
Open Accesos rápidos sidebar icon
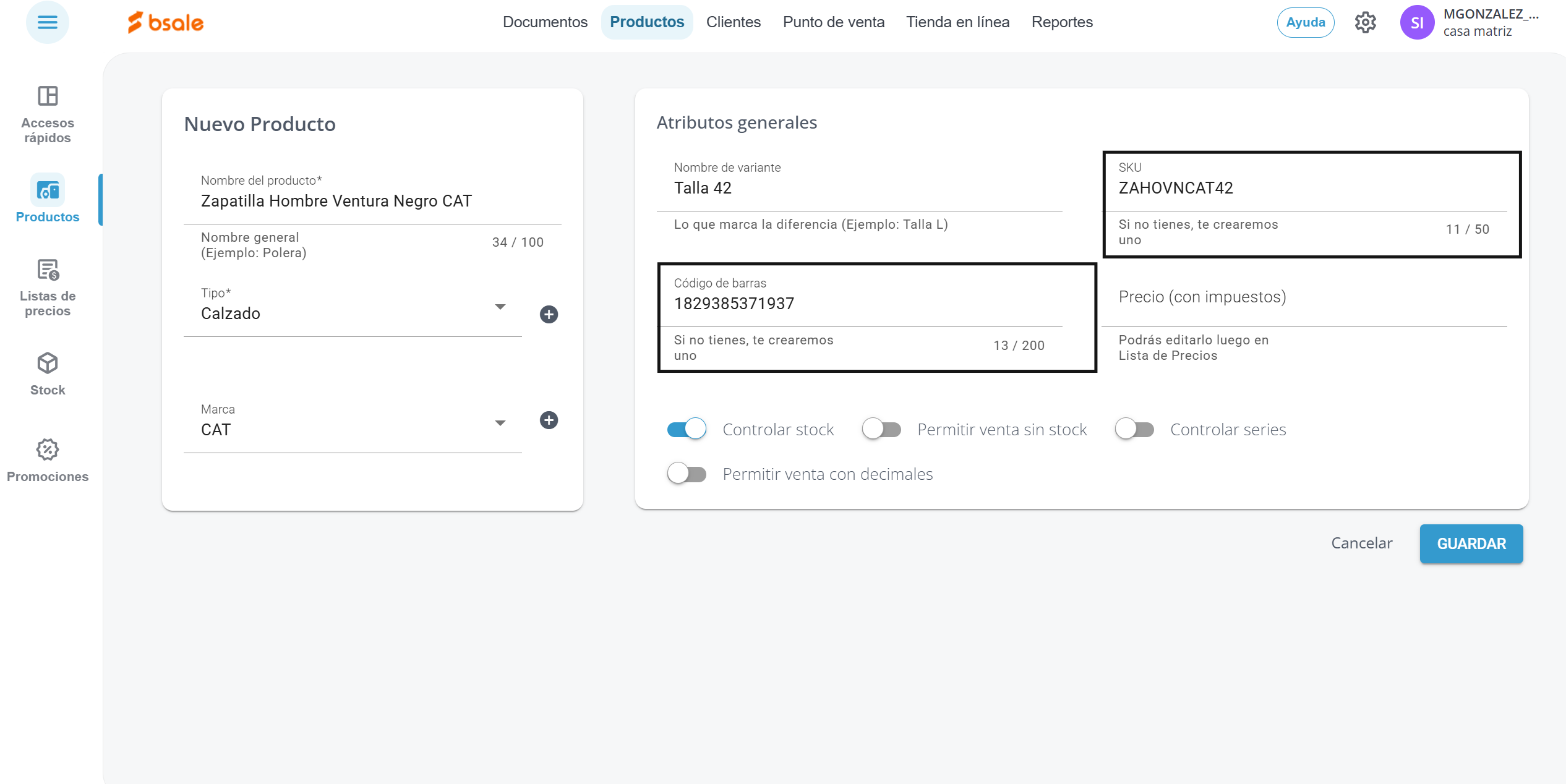(x=48, y=96)
